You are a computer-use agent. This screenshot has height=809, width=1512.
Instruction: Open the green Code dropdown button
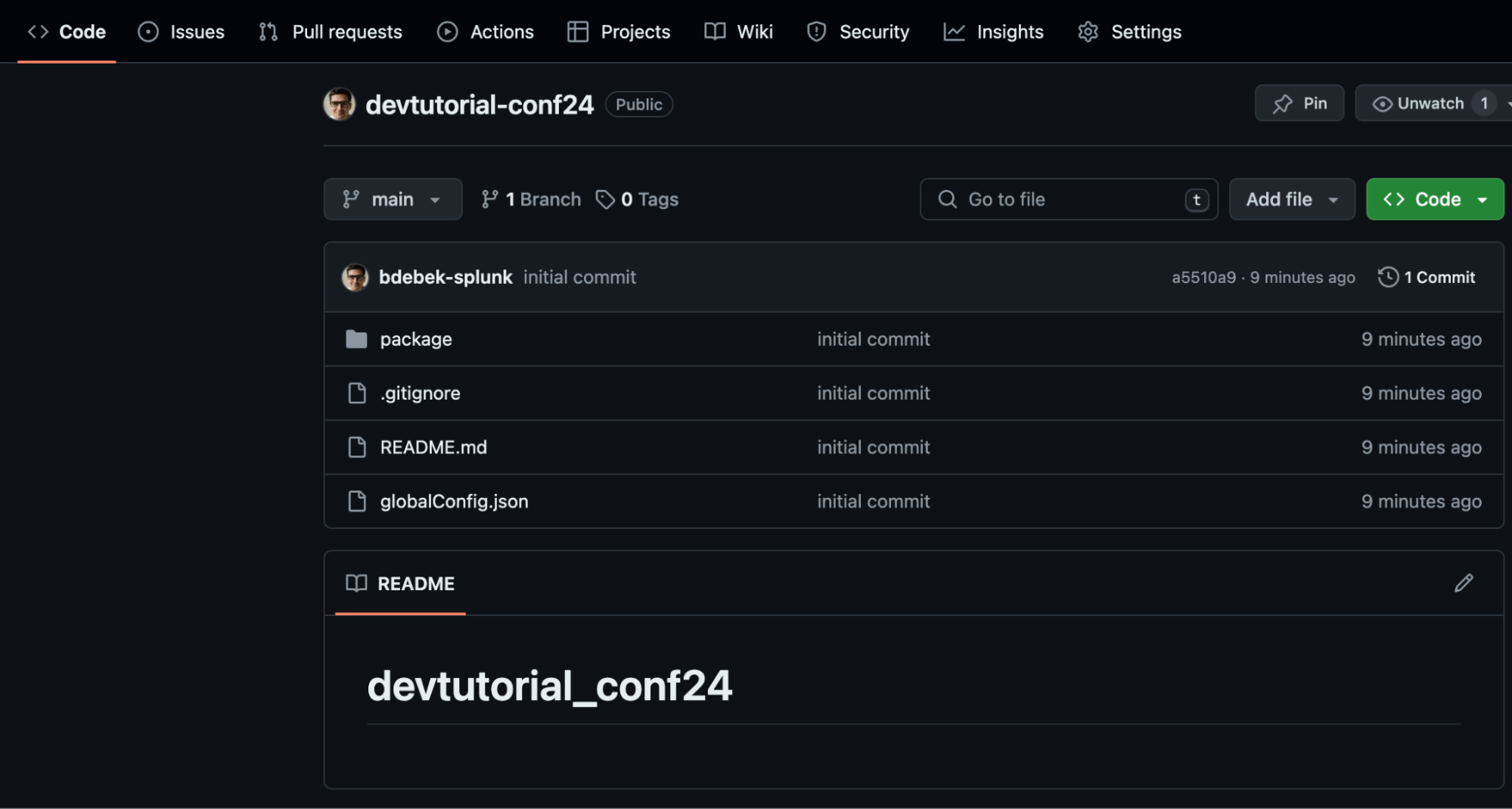[1435, 199]
